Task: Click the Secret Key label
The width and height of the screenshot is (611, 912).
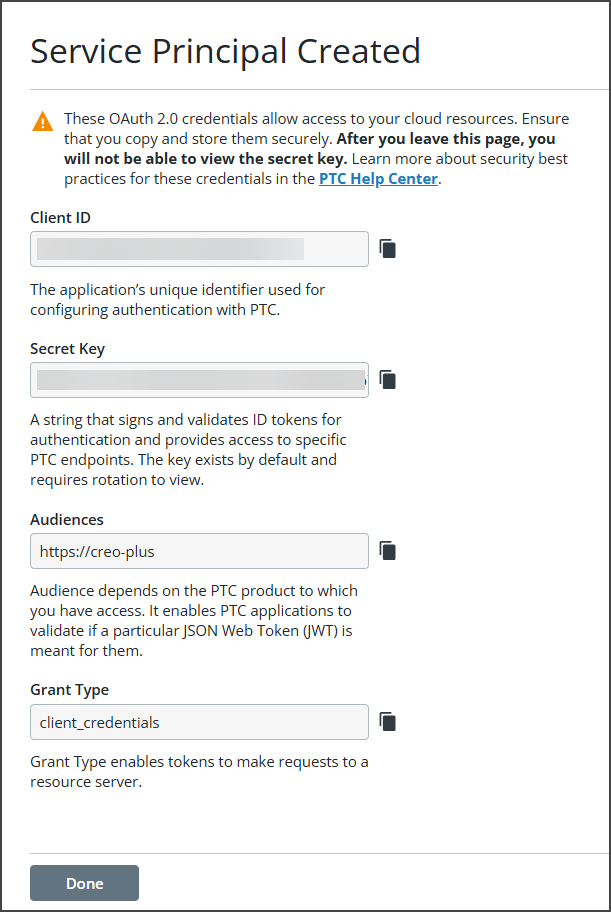Action: (68, 349)
